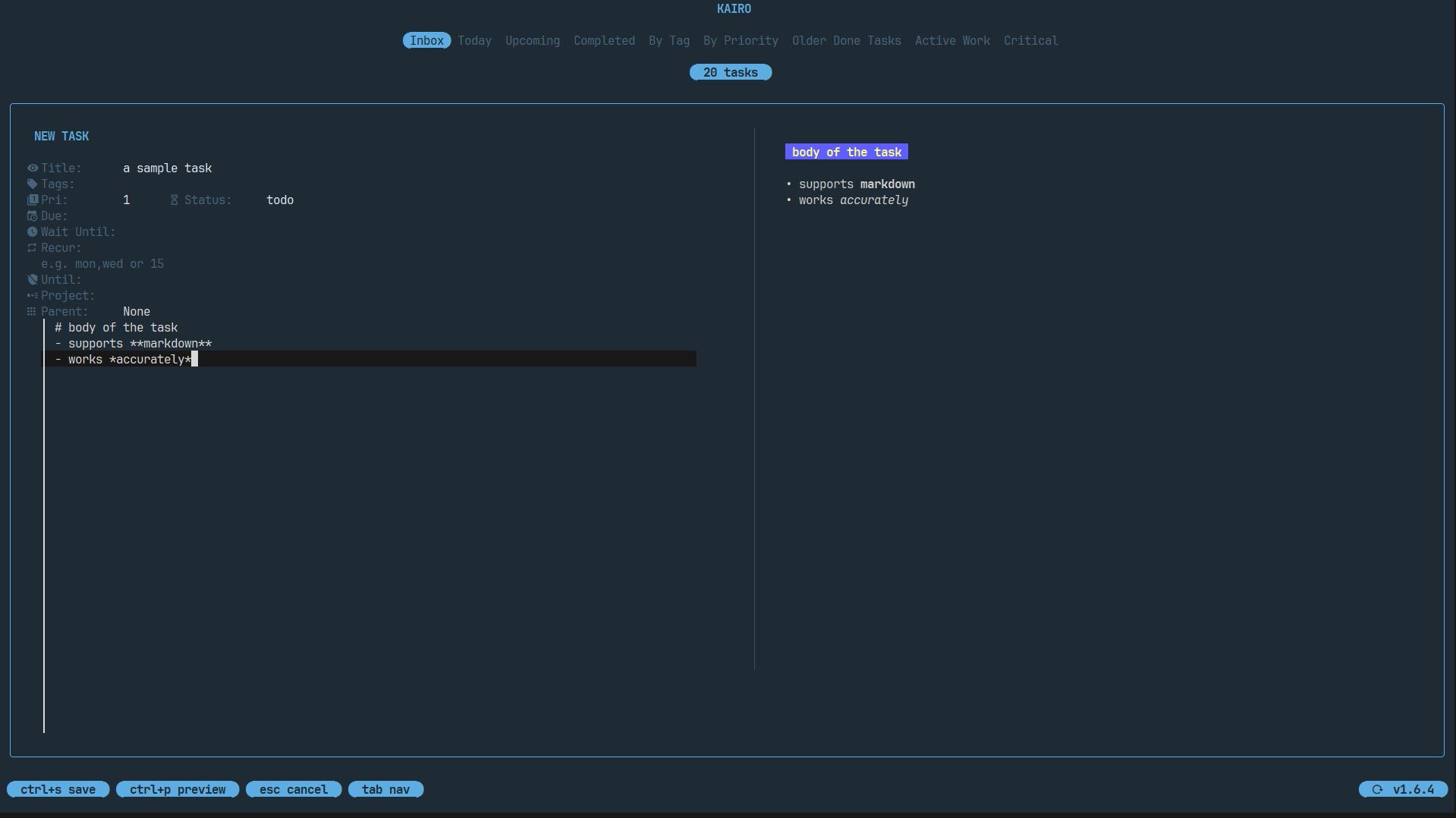Click the calendar icon beside Due
Screen dimensions: 1456x818
pos(33,216)
